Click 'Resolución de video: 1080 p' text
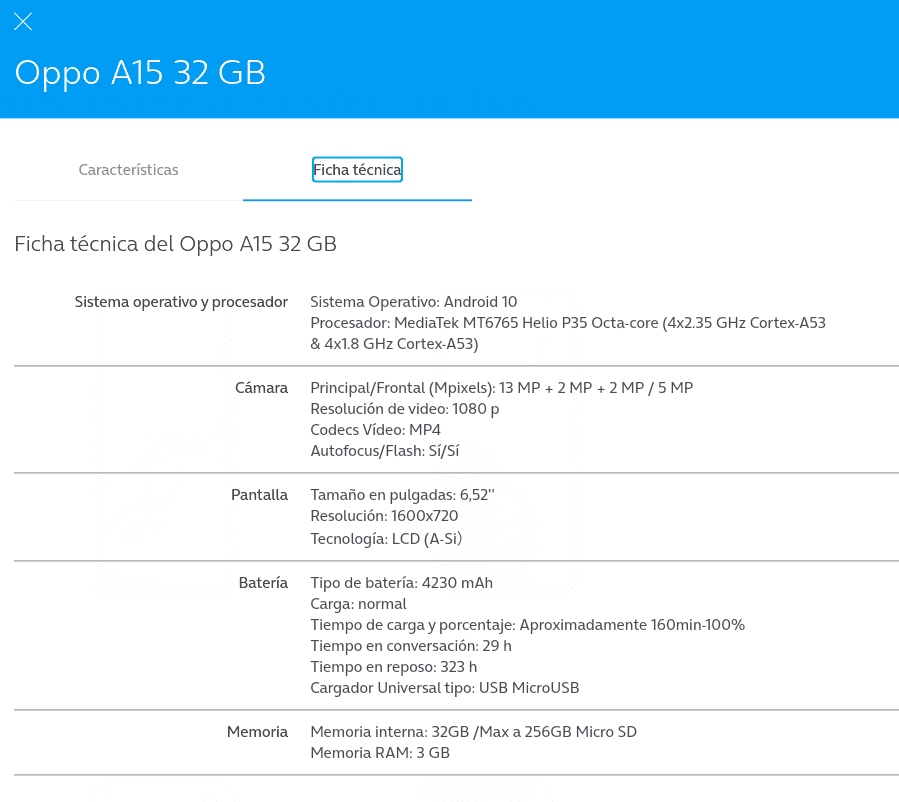The image size is (899, 802). [405, 409]
